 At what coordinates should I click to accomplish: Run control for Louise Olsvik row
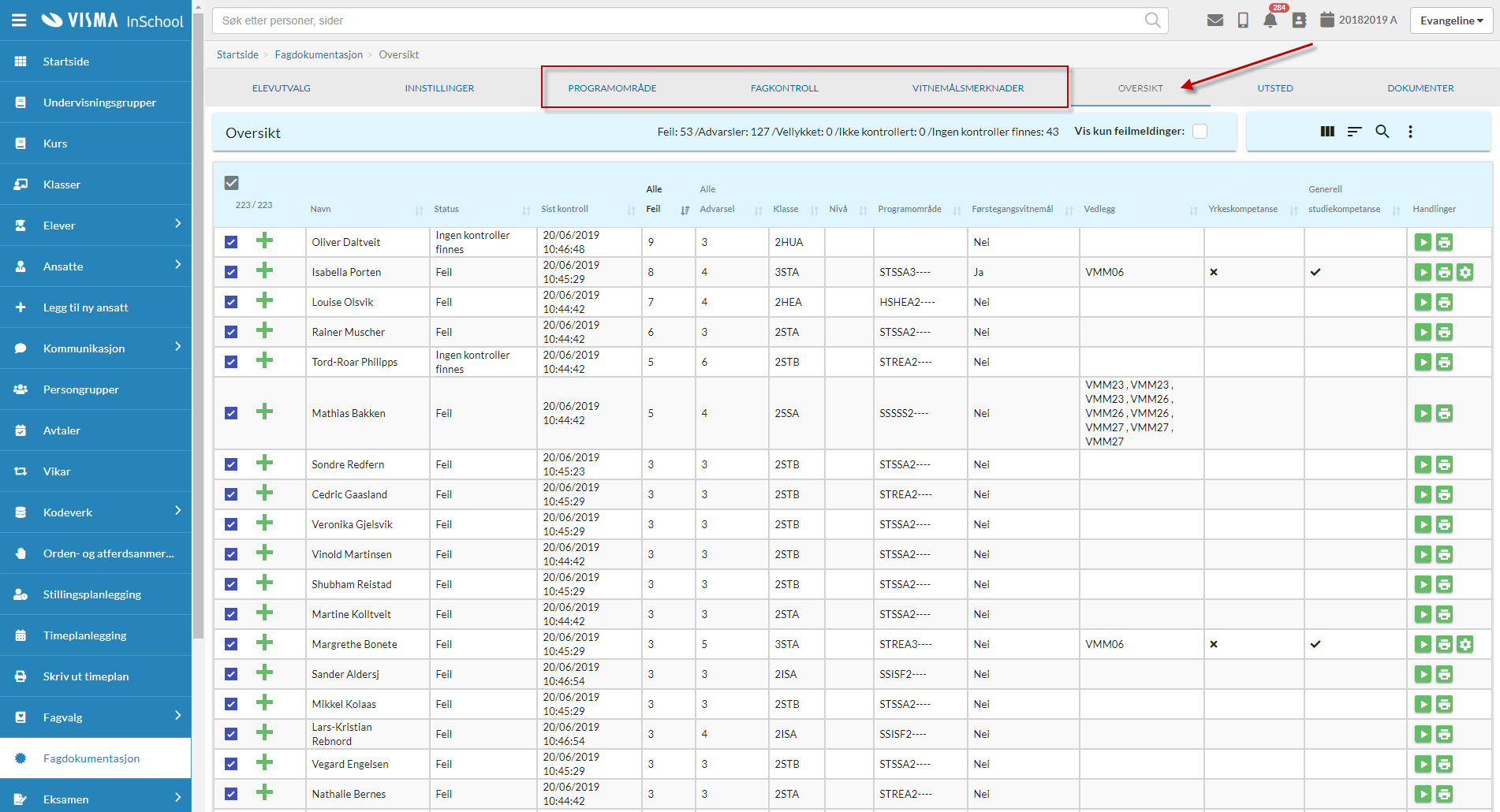point(1423,302)
